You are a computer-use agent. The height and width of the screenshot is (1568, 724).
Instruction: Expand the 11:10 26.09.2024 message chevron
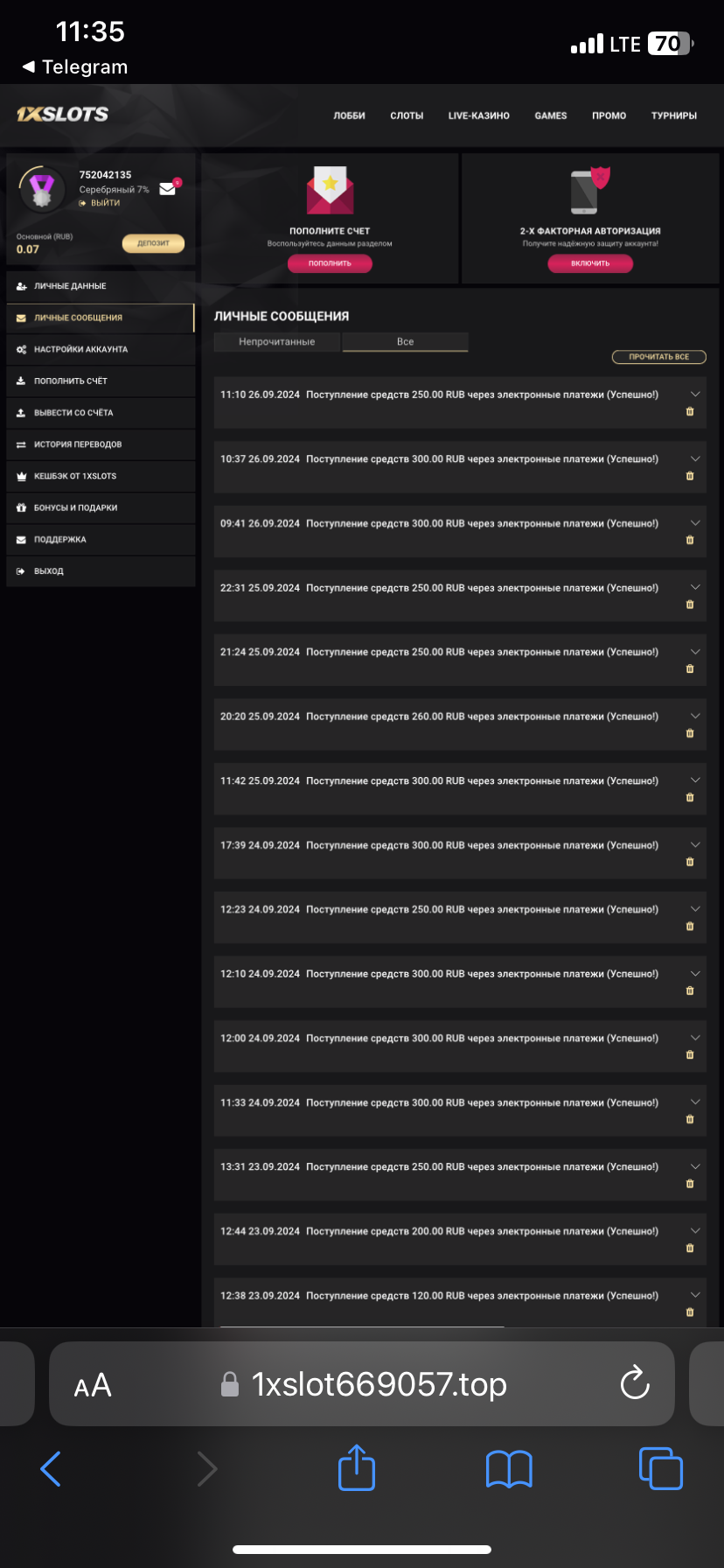[695, 395]
